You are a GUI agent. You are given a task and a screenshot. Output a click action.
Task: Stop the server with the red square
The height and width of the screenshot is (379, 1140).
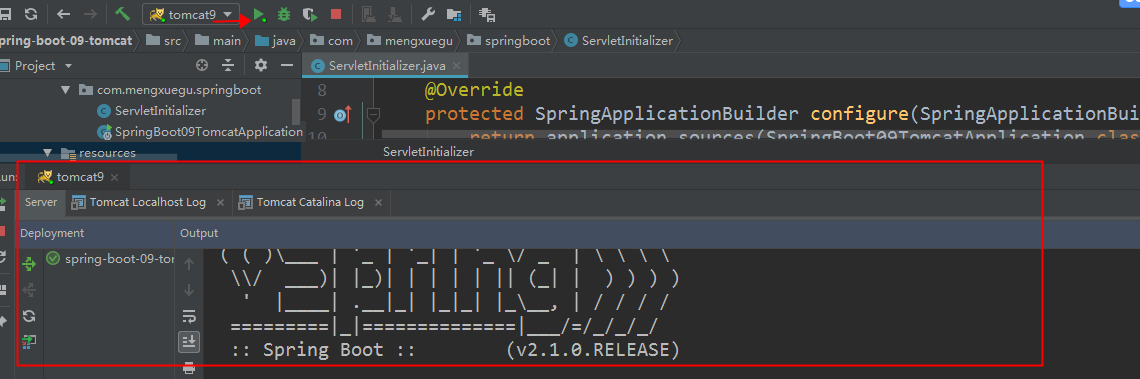coord(335,14)
